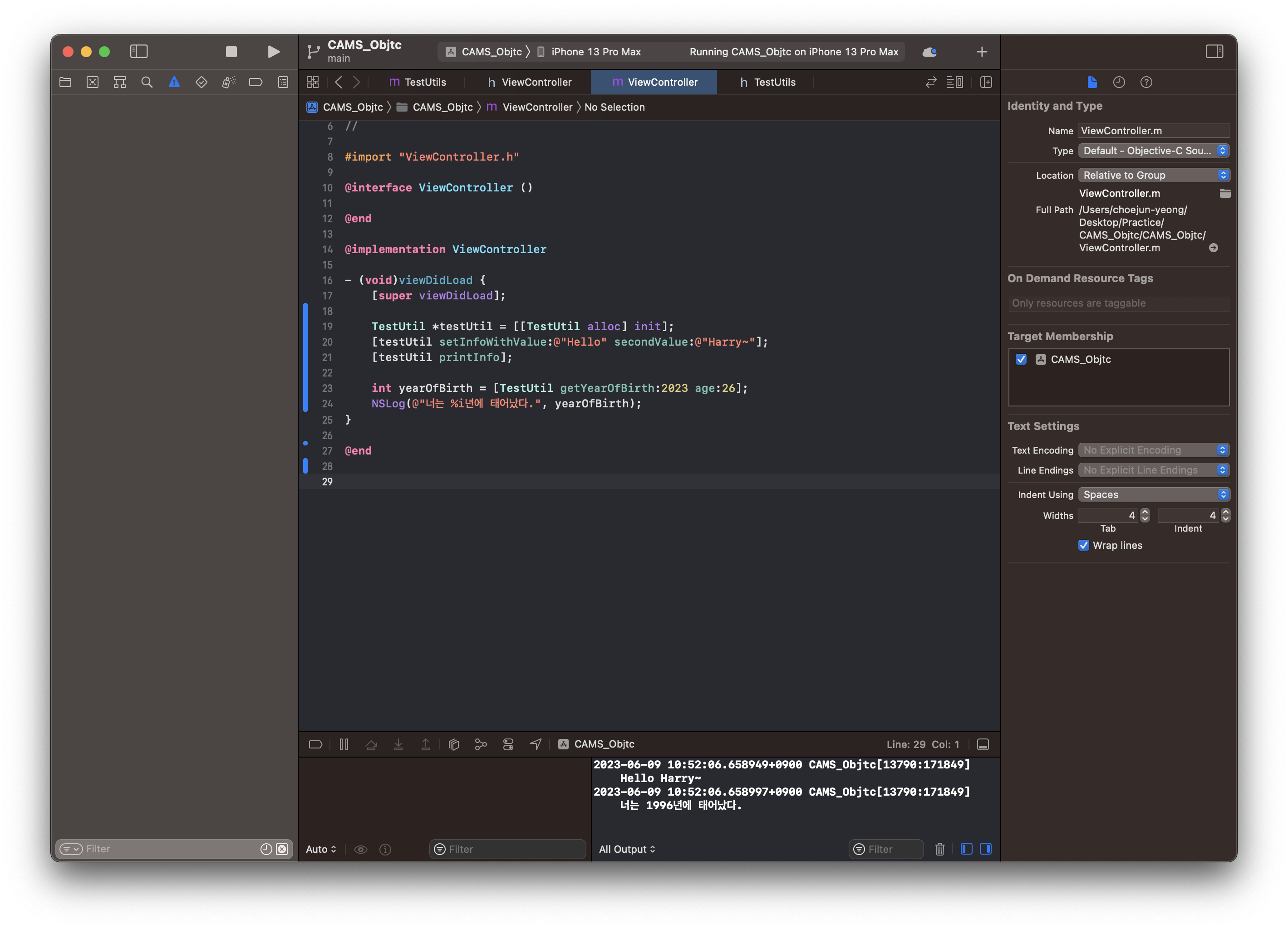Expand the All Output console selector
Viewport: 1288px width, 929px height.
pos(627,849)
